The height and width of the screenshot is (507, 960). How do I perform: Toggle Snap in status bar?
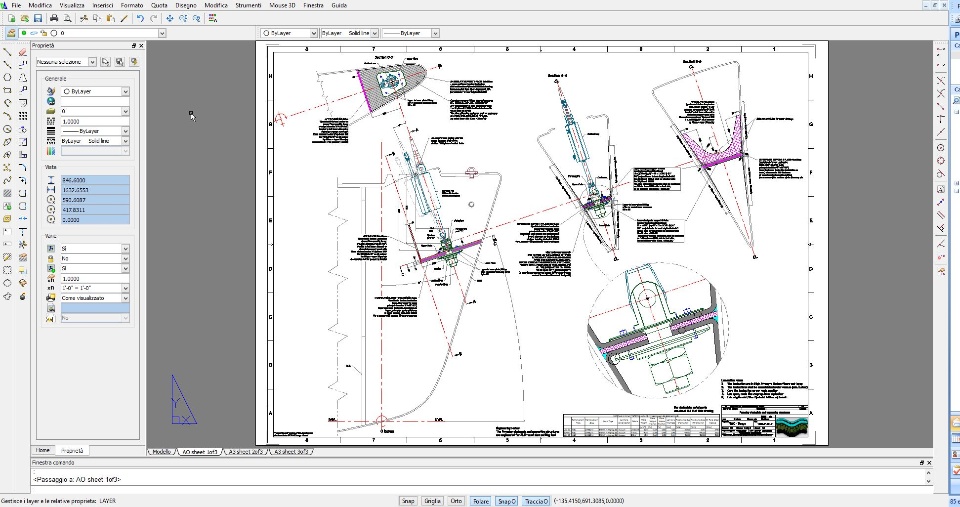coord(408,501)
